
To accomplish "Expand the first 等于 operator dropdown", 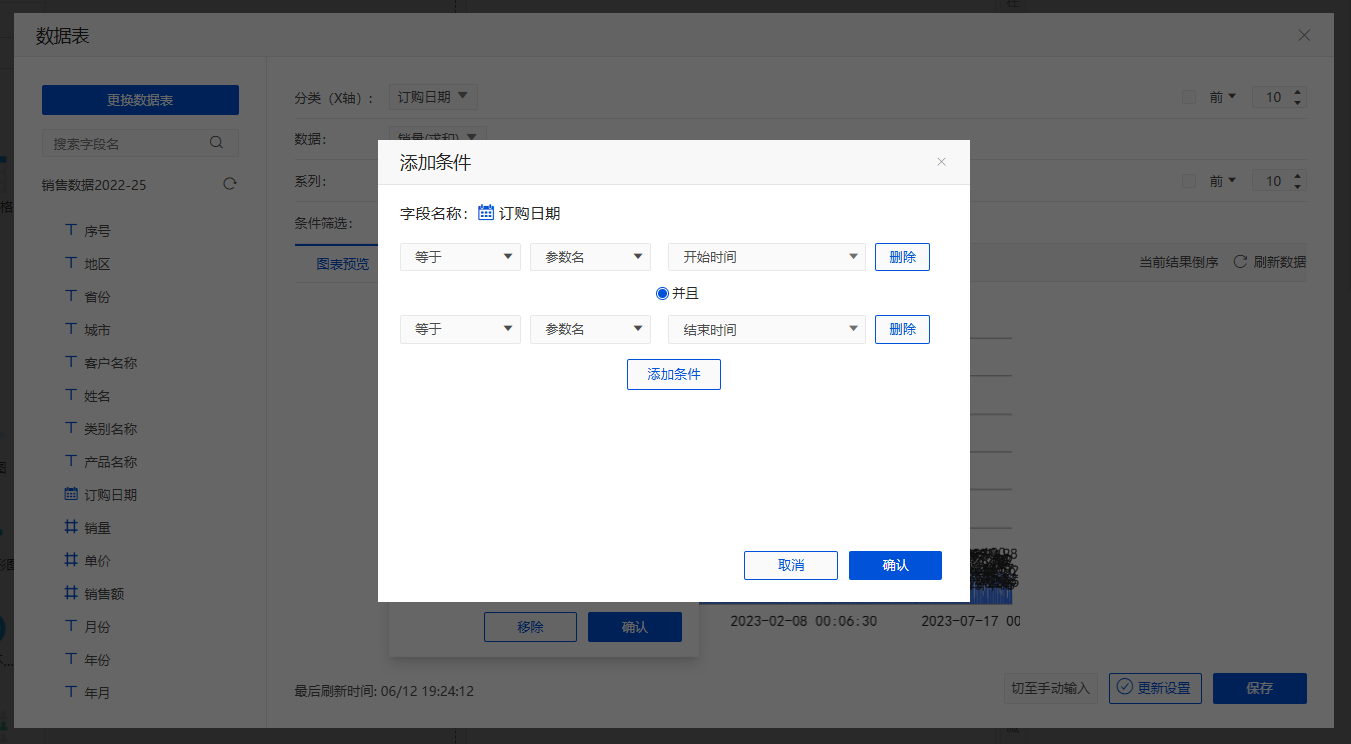I will click(460, 257).
